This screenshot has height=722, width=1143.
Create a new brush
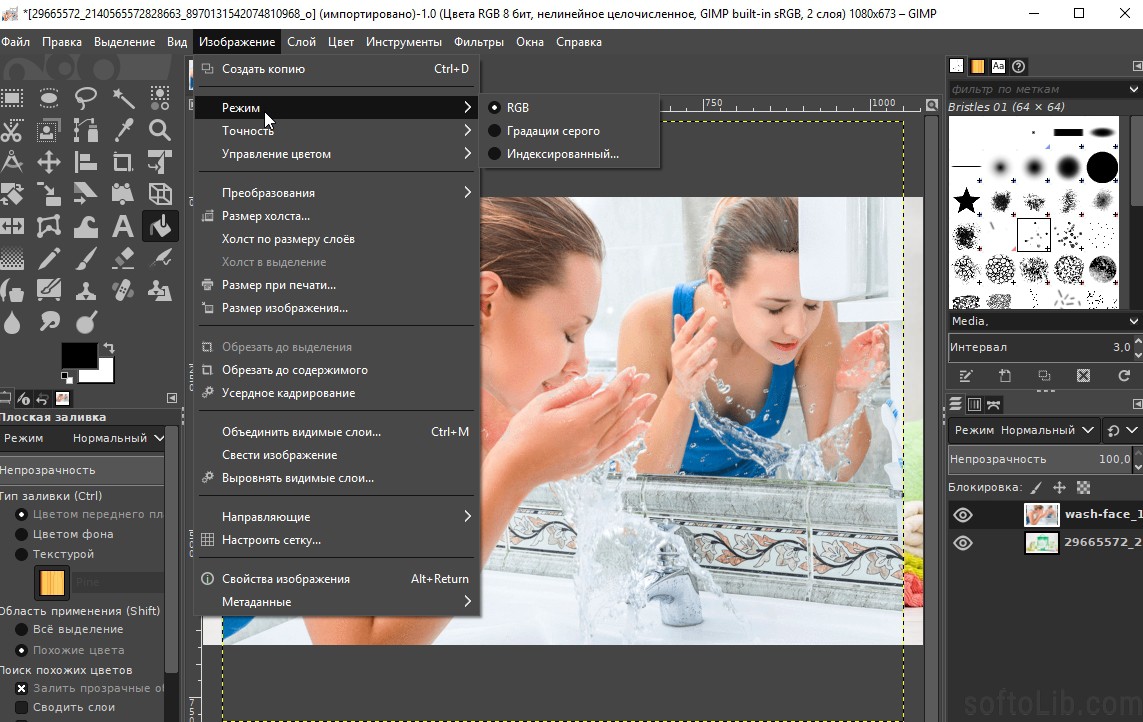(x=1005, y=376)
